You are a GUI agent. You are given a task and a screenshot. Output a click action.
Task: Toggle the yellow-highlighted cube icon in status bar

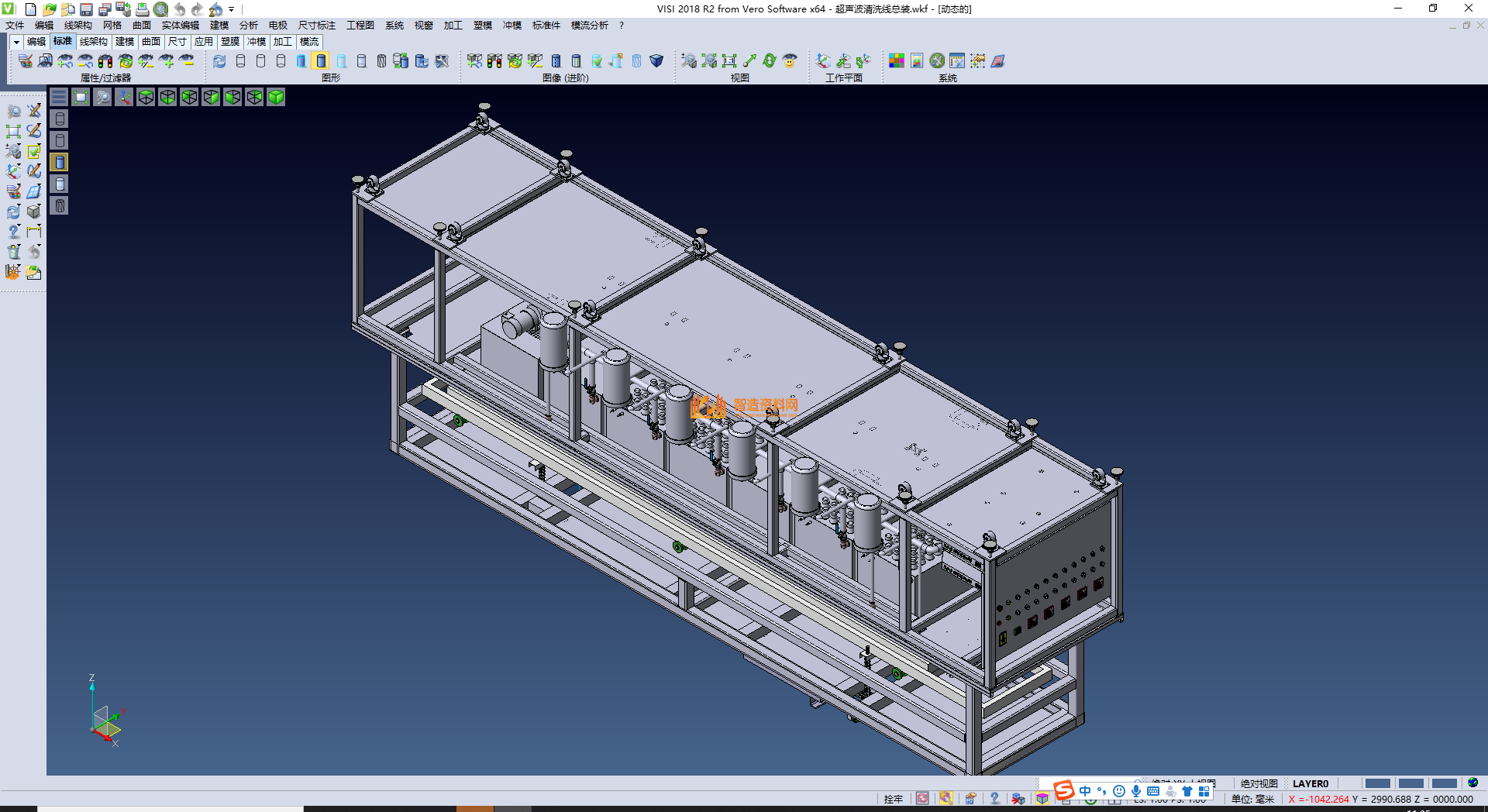tap(1042, 799)
